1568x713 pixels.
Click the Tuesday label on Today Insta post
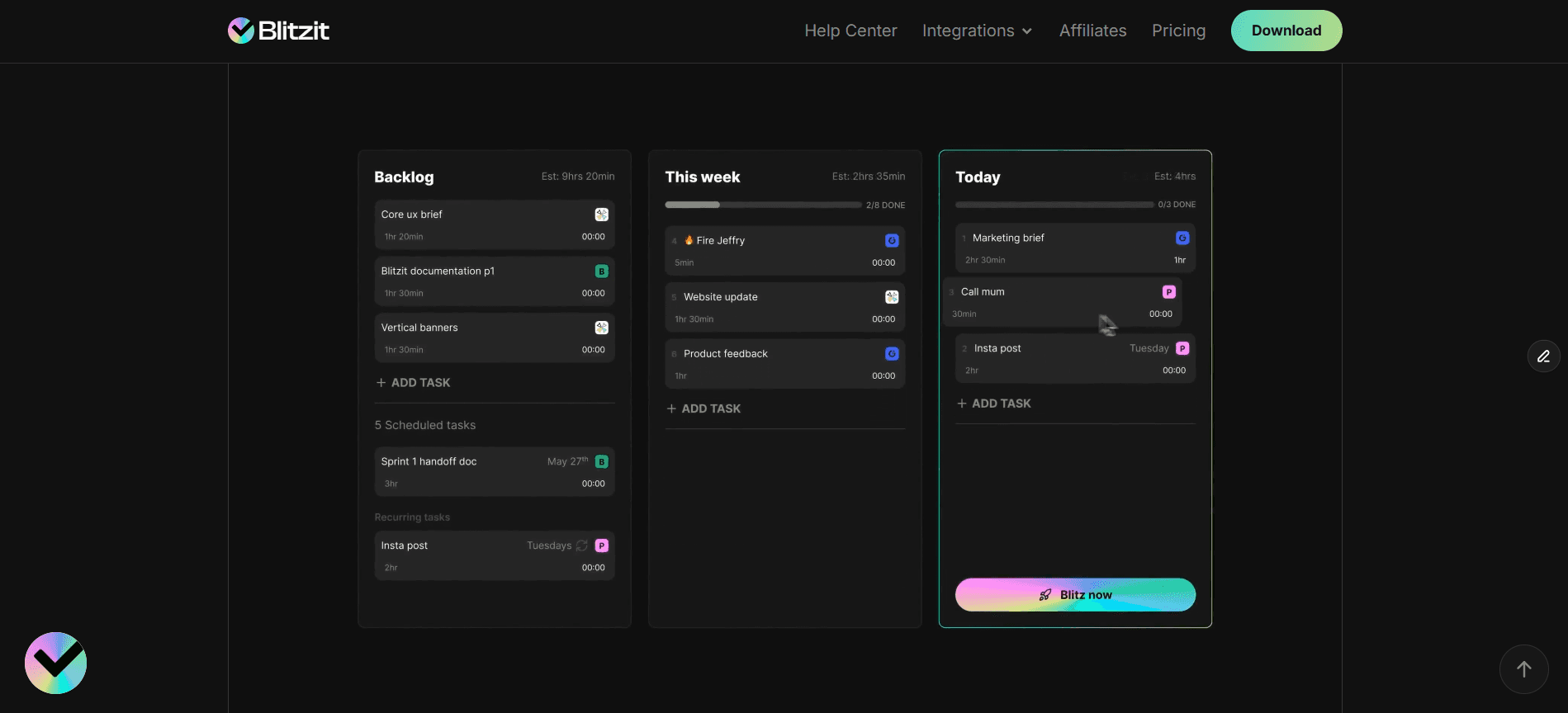click(1149, 348)
